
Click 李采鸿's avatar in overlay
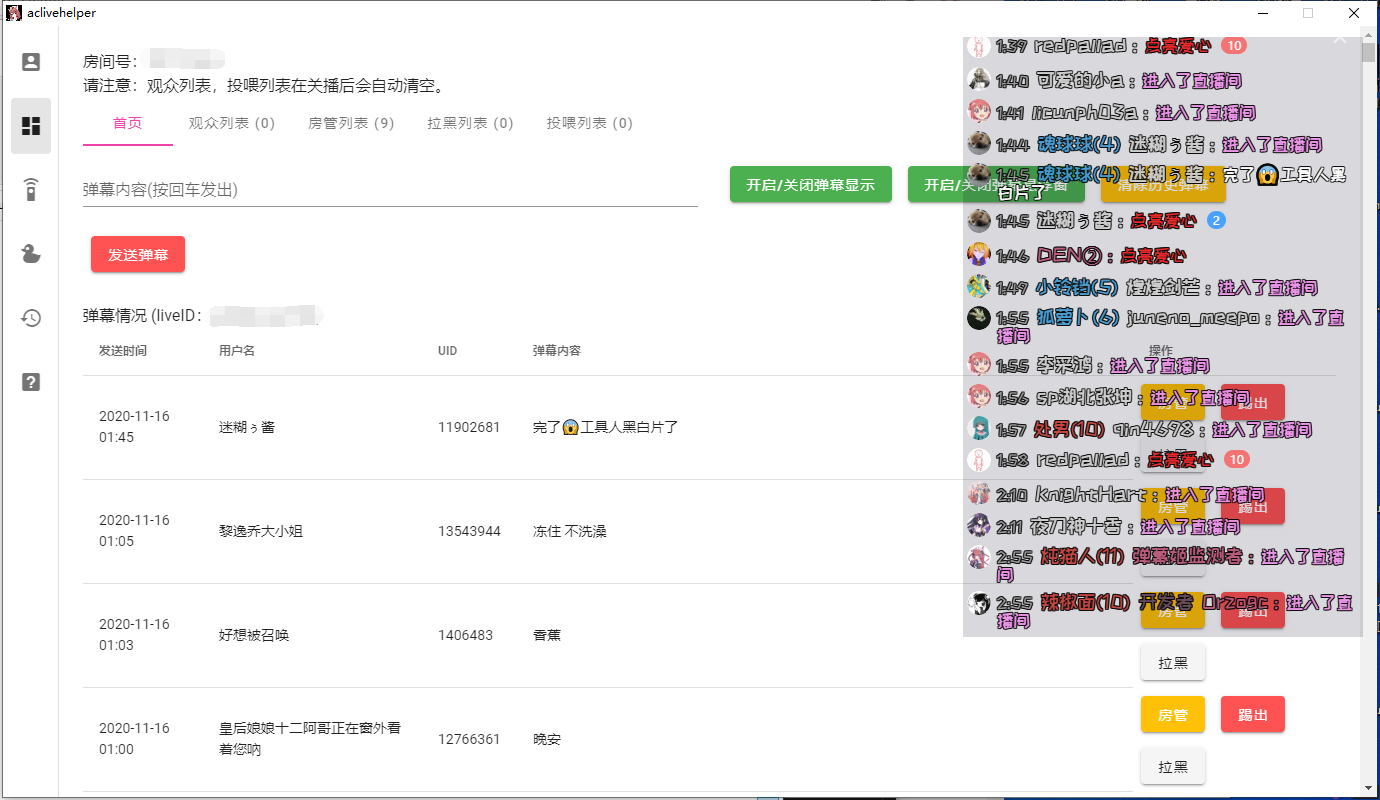tap(979, 364)
